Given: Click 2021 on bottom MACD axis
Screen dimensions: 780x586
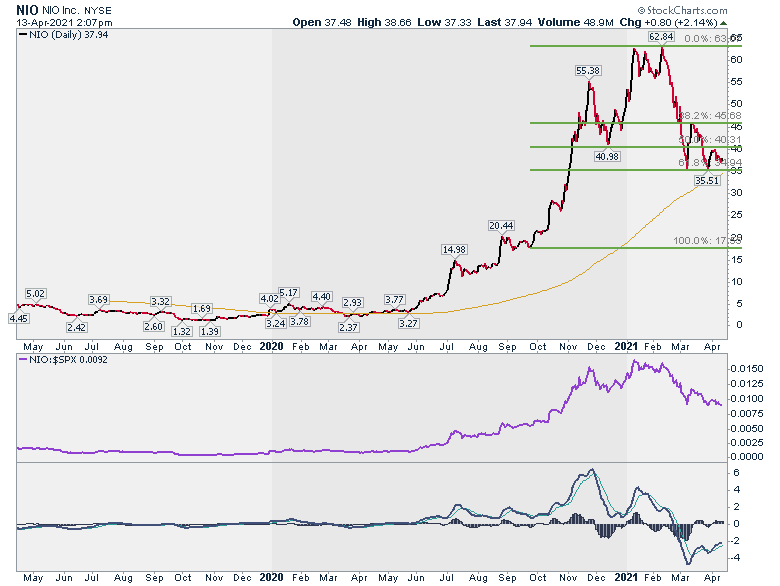Looking at the screenshot, I should pos(626,577).
